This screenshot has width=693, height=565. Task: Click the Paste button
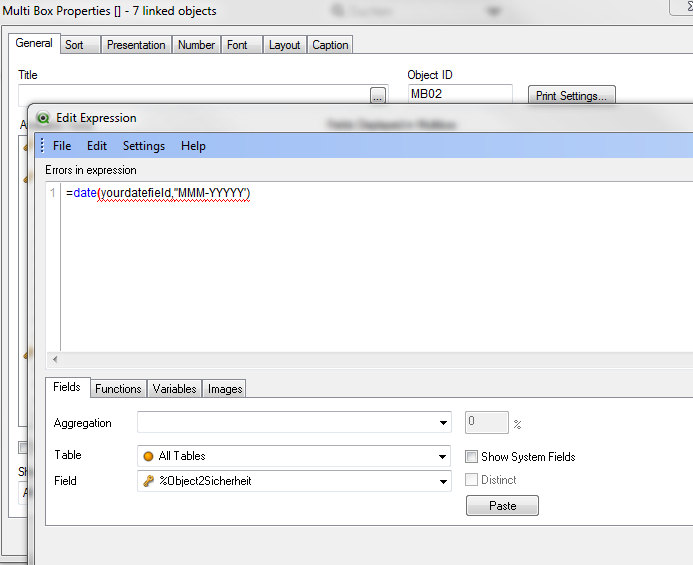[502, 506]
